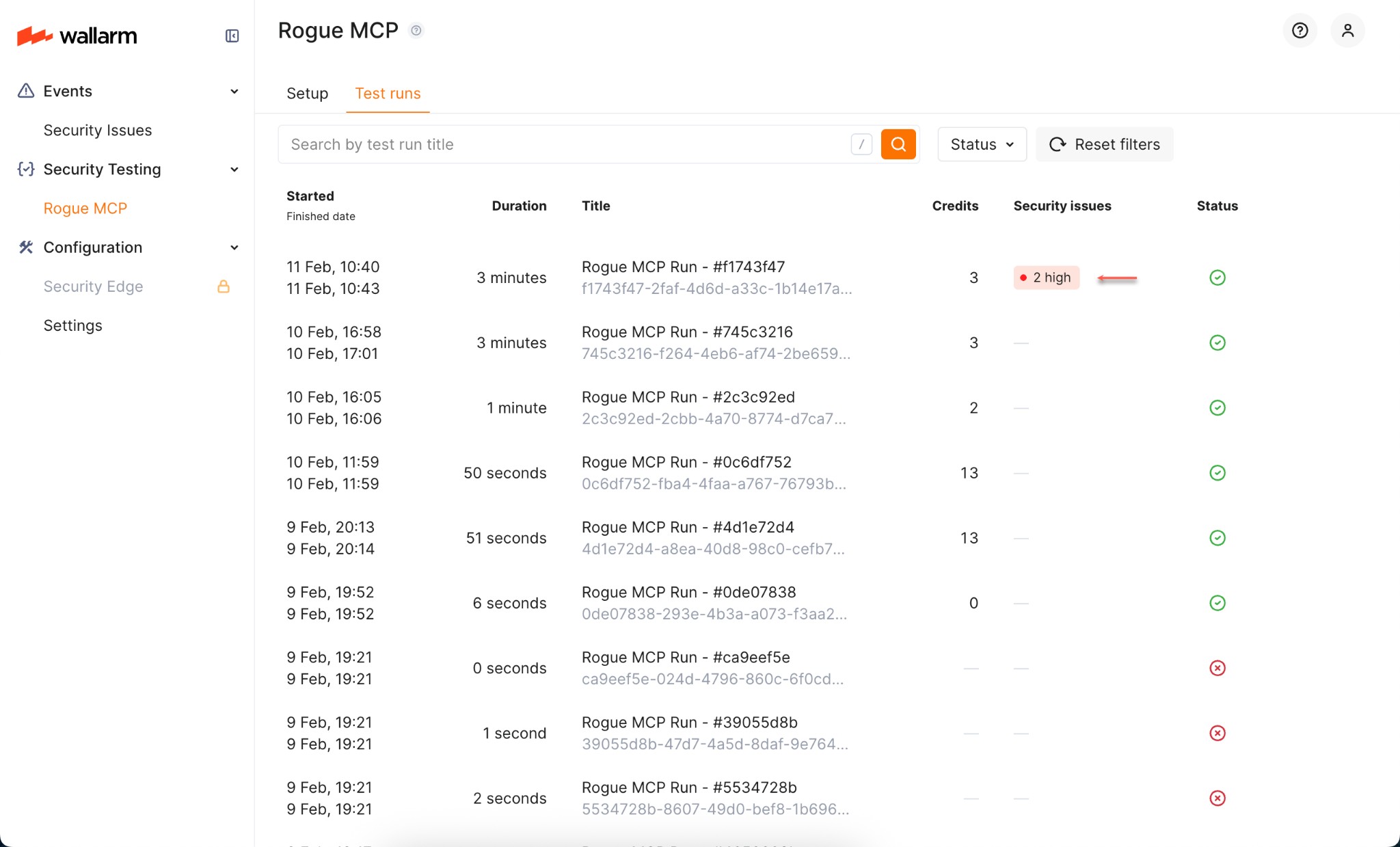Expand the Events section chevron

coord(233,91)
